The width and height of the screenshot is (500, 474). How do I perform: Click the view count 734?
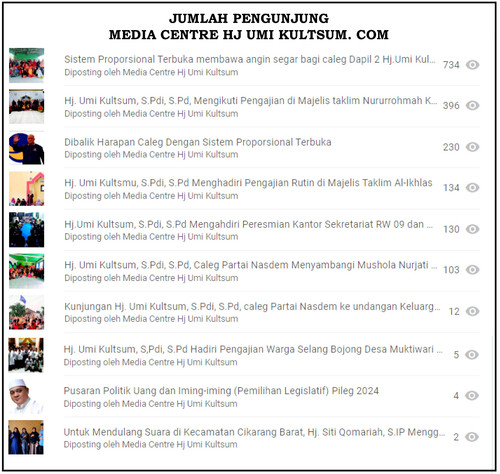coord(451,65)
